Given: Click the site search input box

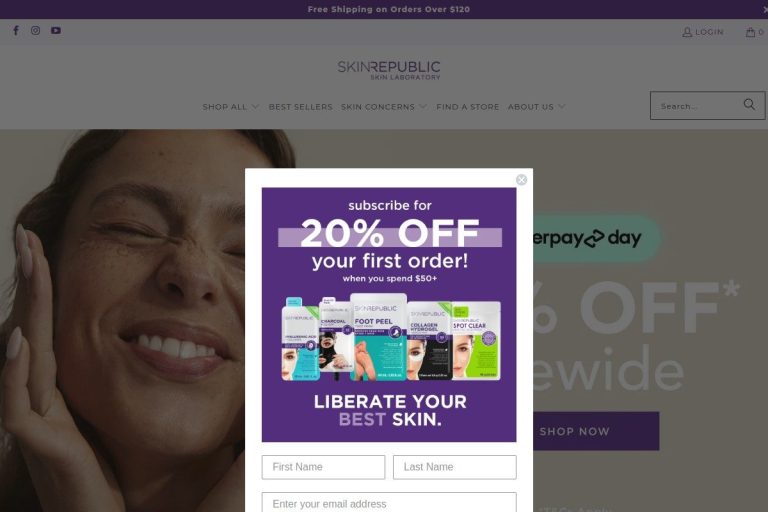Looking at the screenshot, I should tap(698, 106).
